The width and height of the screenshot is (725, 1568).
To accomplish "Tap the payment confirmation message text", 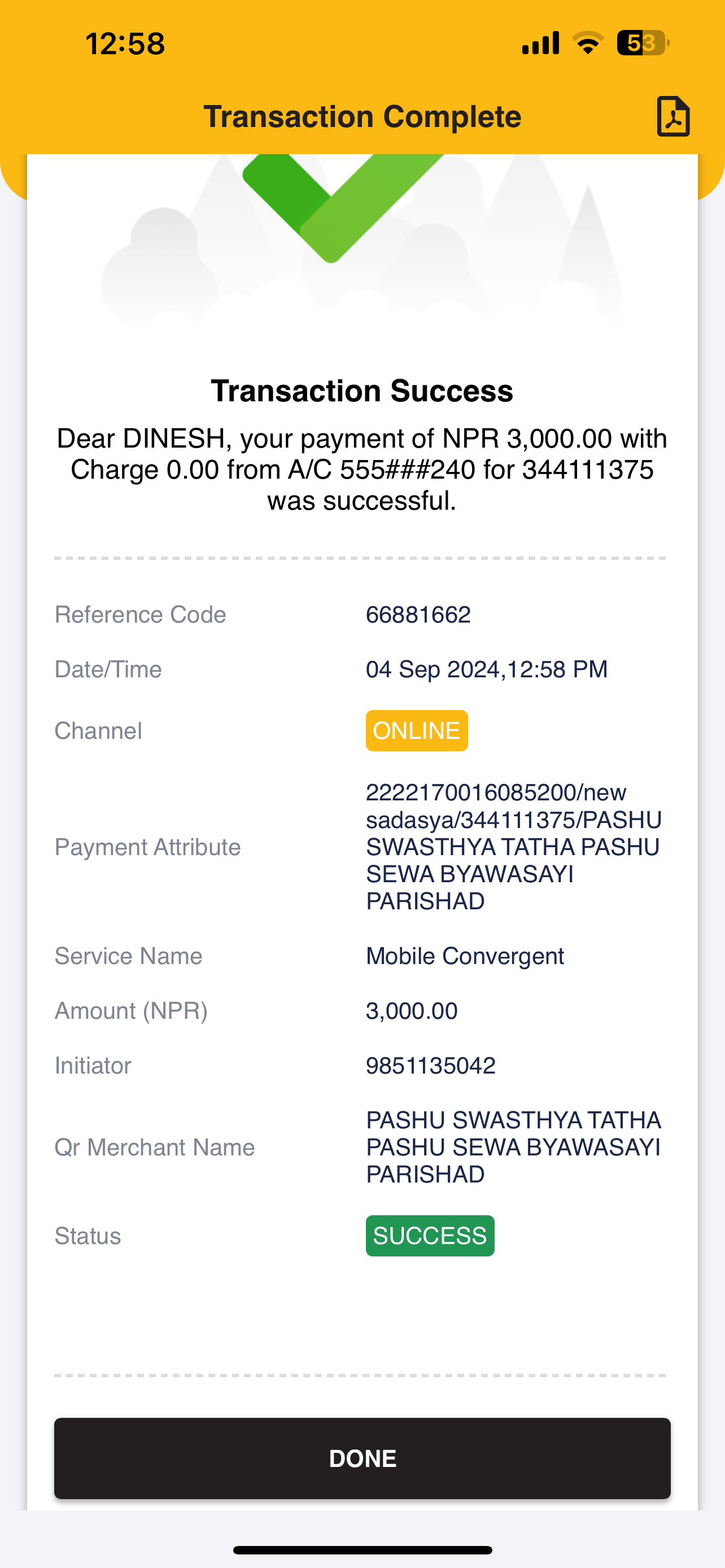I will pyautogui.click(x=362, y=469).
